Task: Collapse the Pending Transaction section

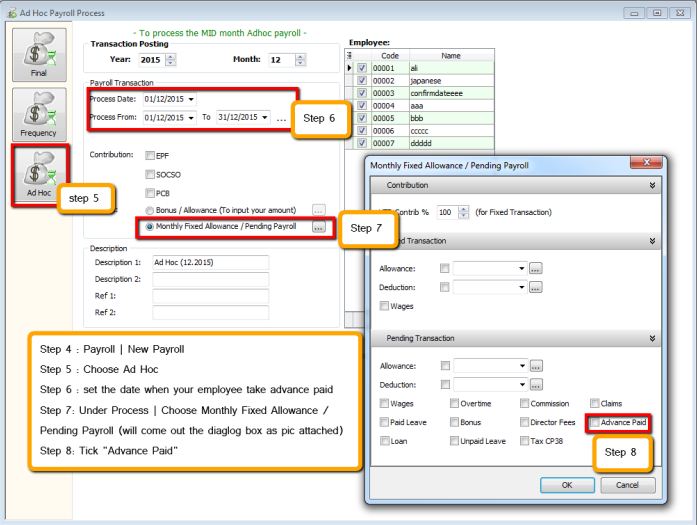Action: click(x=653, y=339)
